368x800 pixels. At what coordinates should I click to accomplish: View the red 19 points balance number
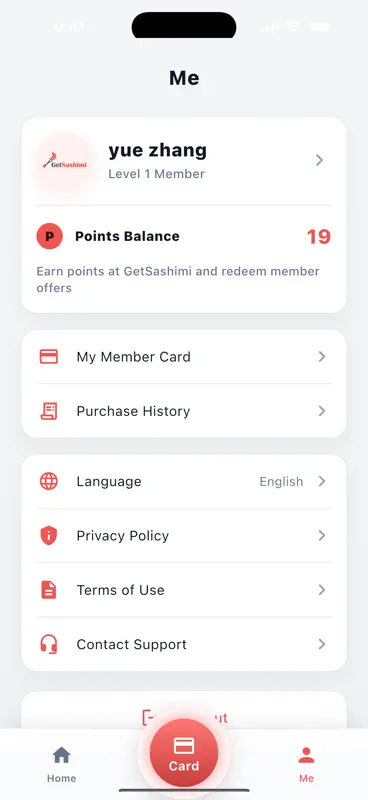(318, 237)
